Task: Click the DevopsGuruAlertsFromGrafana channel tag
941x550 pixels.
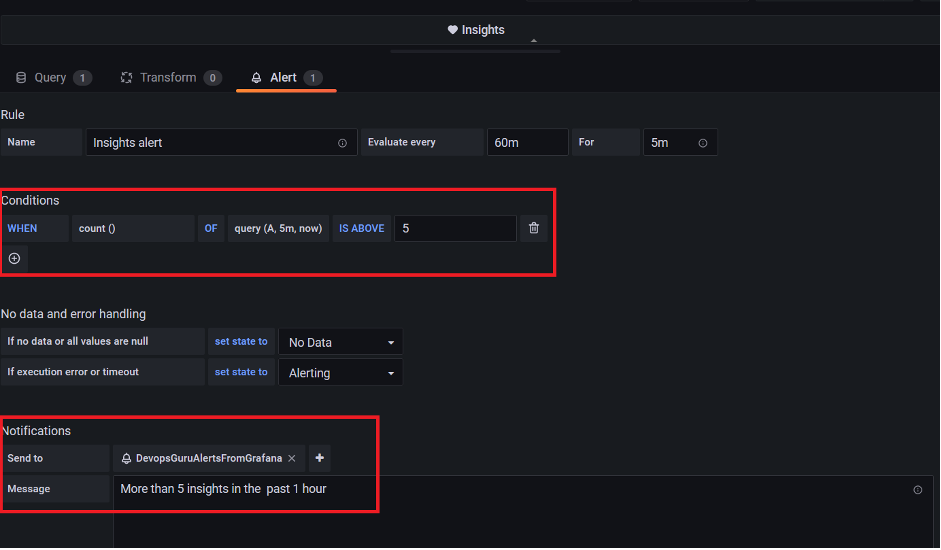Action: tap(209, 458)
